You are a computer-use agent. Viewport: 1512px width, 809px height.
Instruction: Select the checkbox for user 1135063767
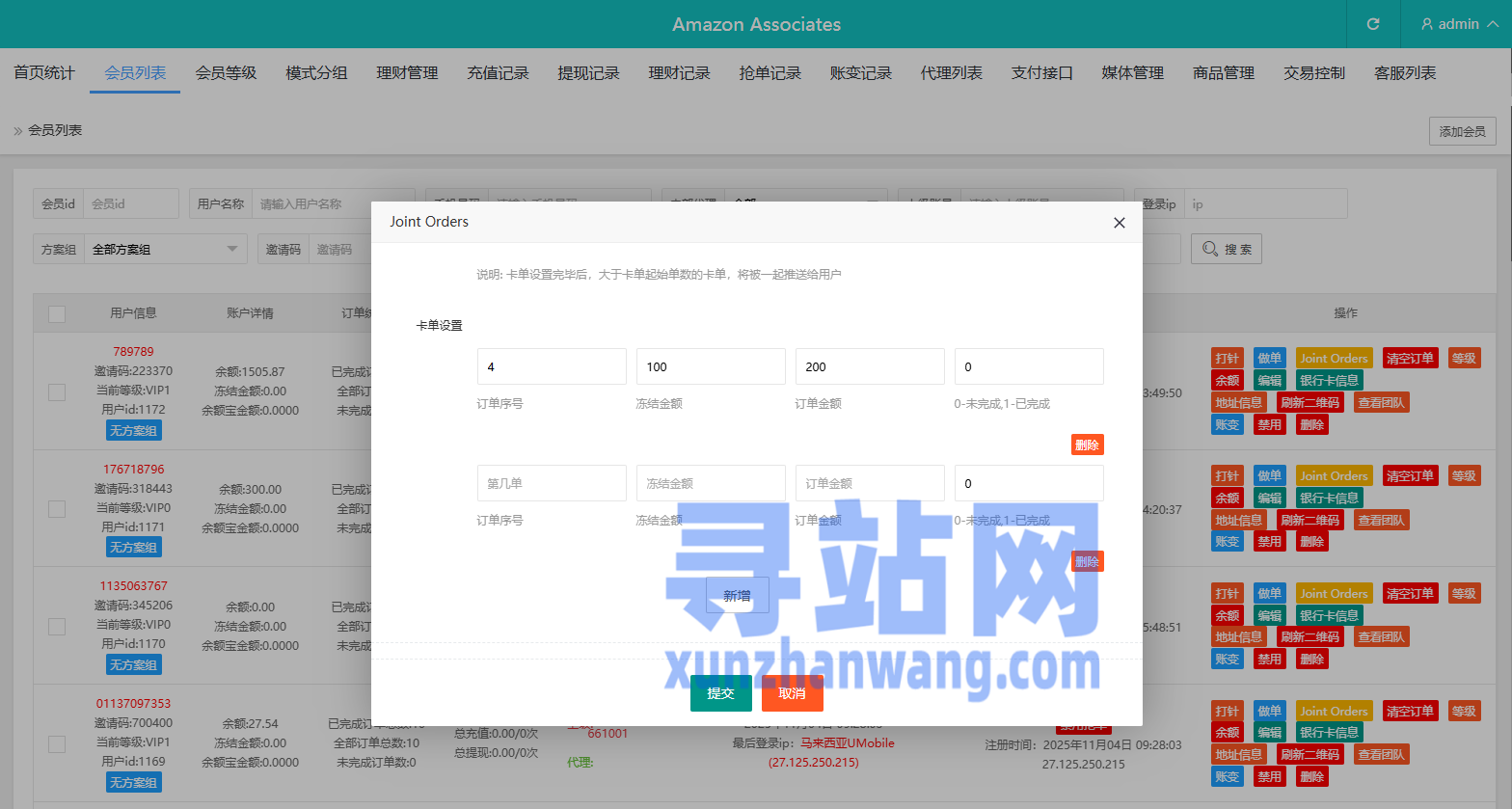[57, 627]
